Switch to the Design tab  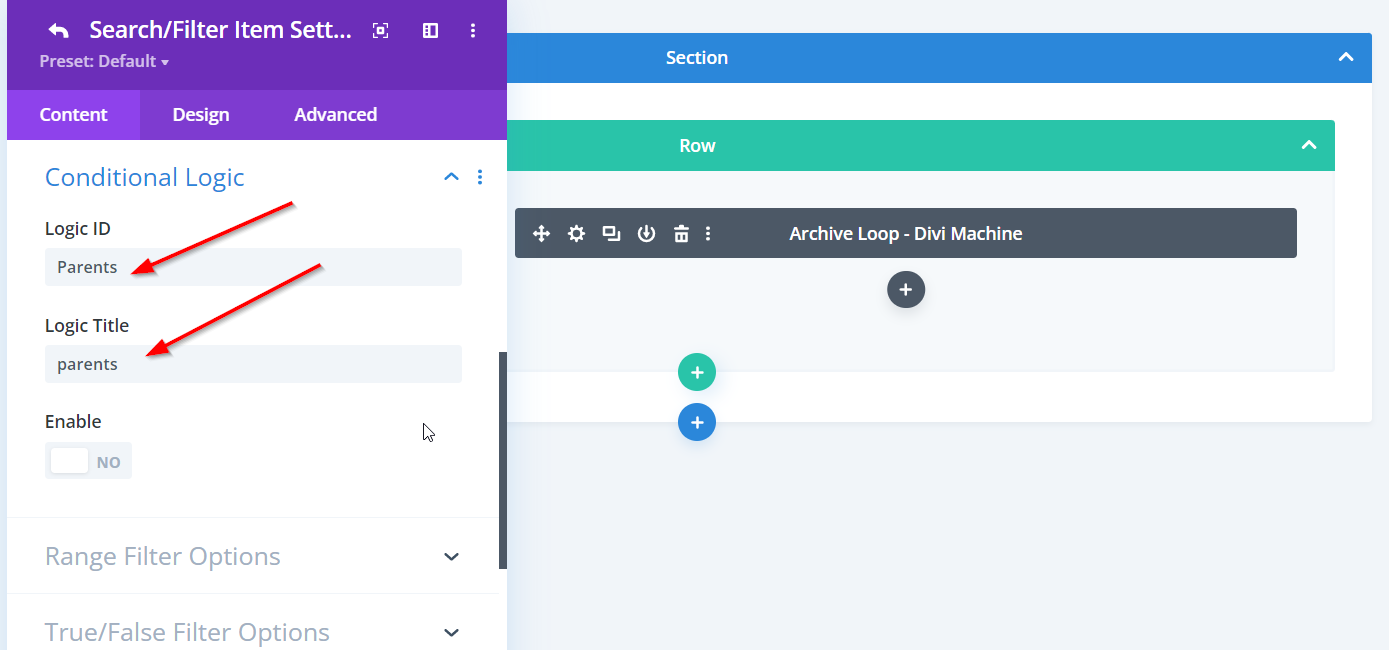(201, 115)
